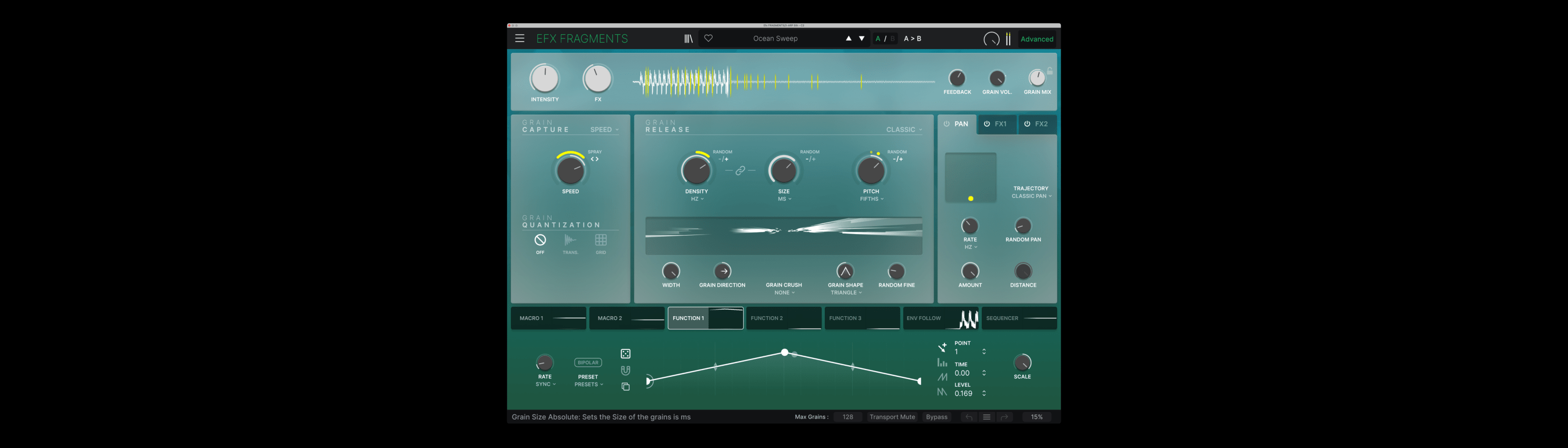Toggle Transport Mute
The width and height of the screenshot is (1568, 448).
pos(892,417)
